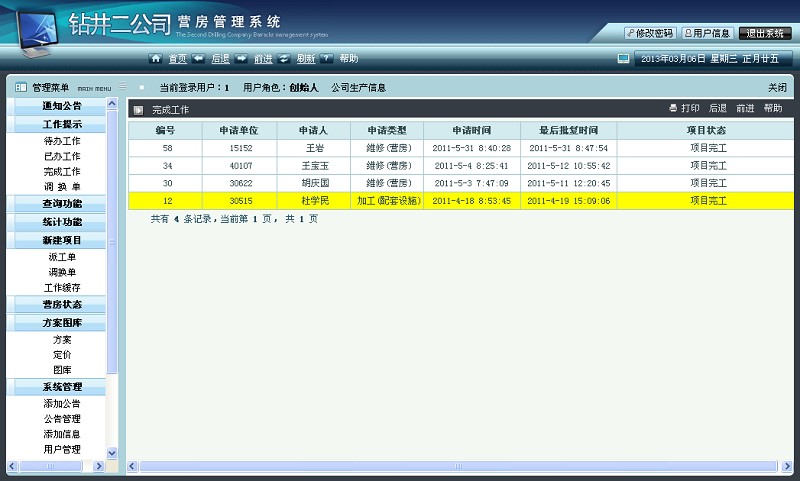
Task: Expand the 查询功能 menu section
Action: (62, 204)
